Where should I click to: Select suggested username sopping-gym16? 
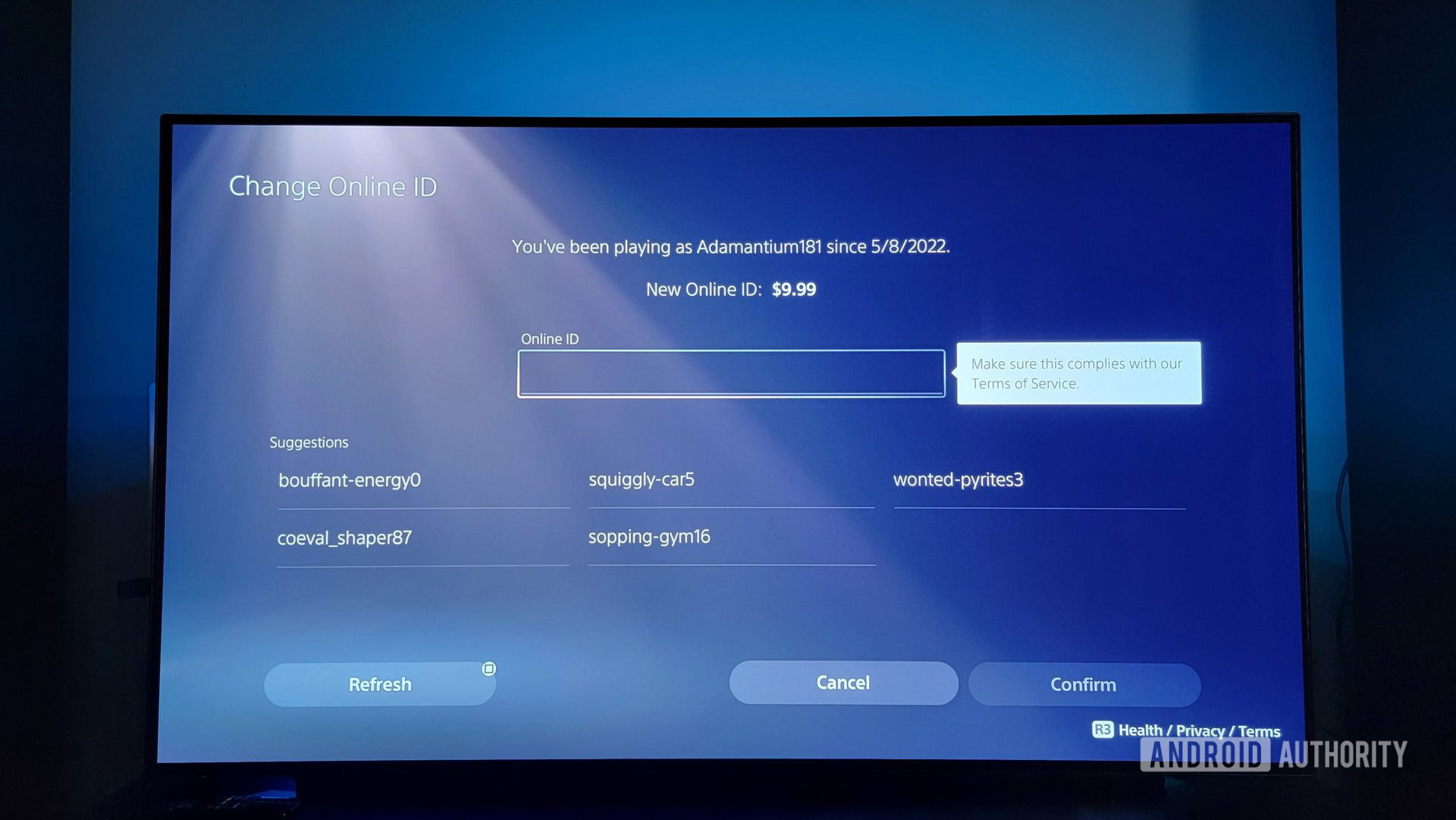[x=648, y=537]
